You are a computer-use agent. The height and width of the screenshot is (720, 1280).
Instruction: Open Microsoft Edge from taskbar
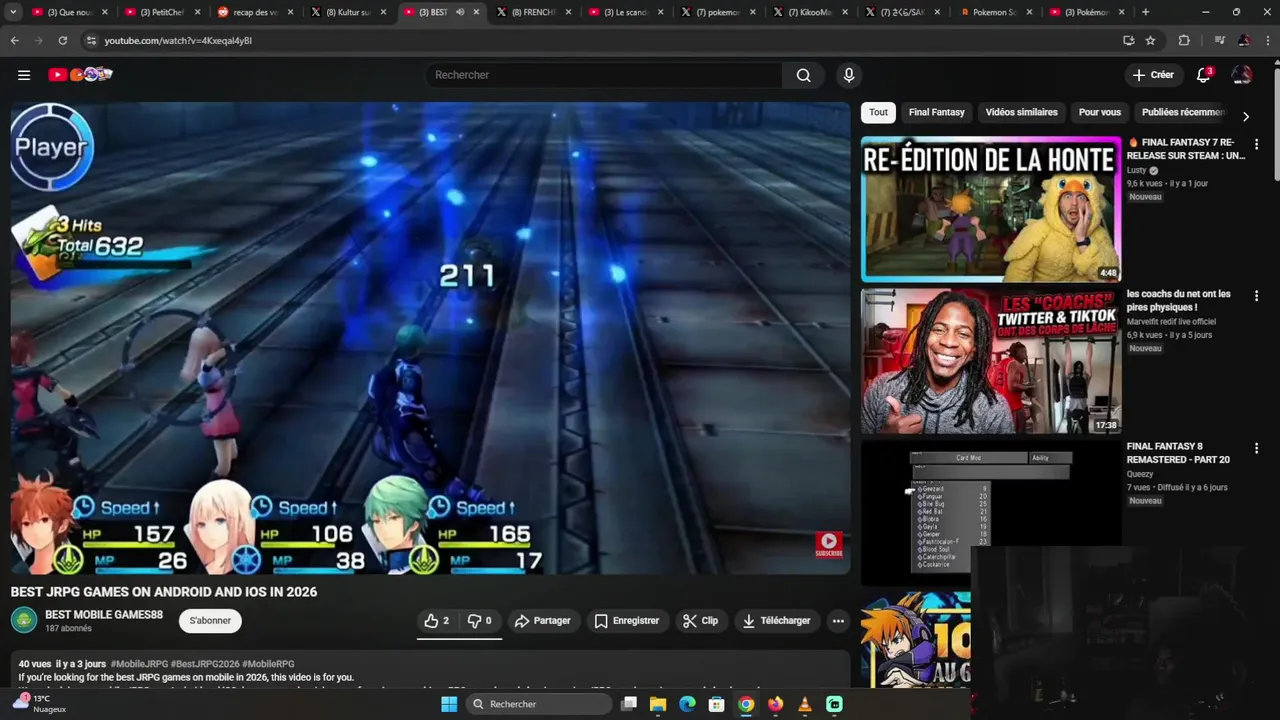687,704
